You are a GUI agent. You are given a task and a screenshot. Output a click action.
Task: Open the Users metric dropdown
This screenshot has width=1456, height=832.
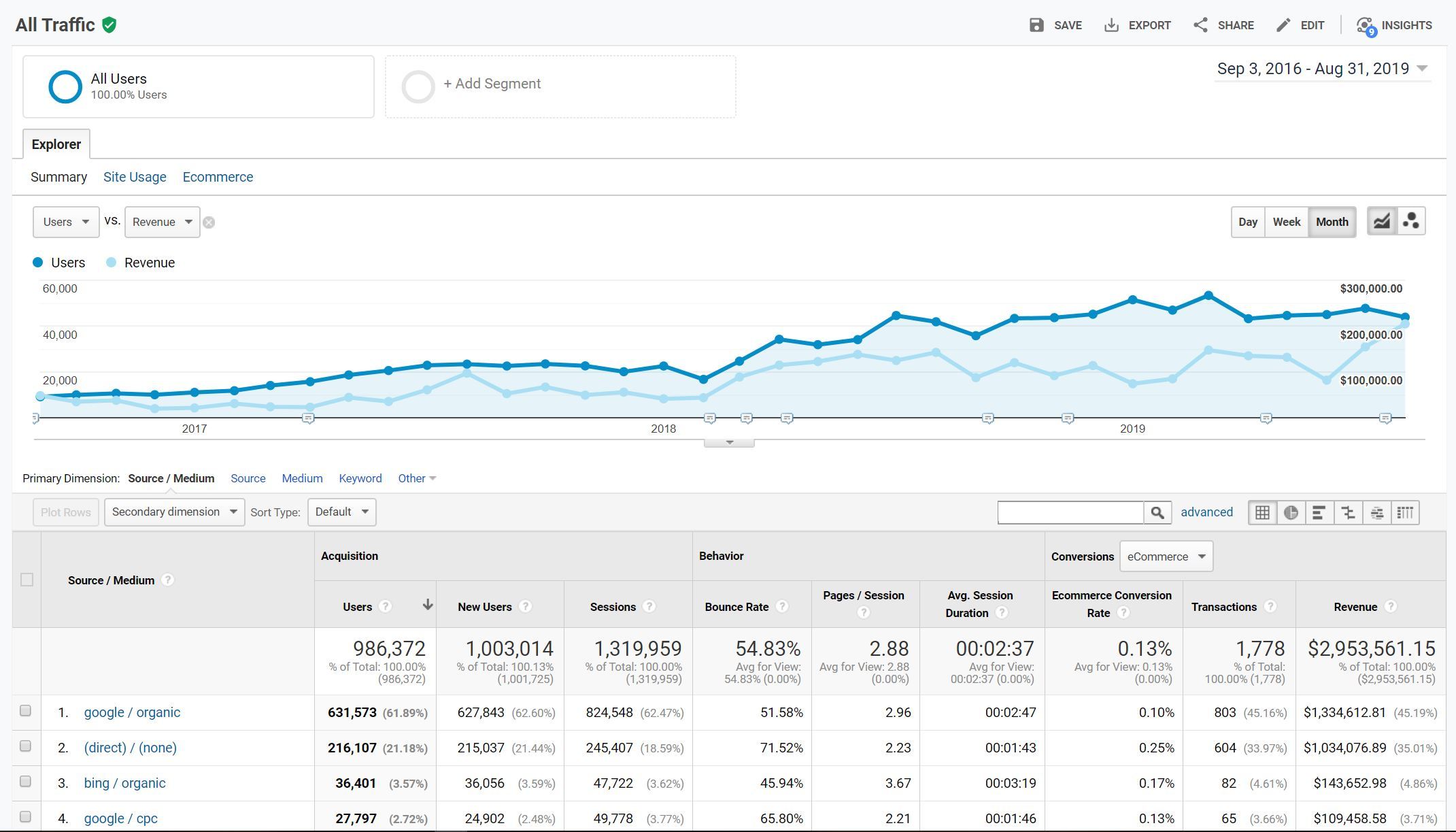(66, 222)
